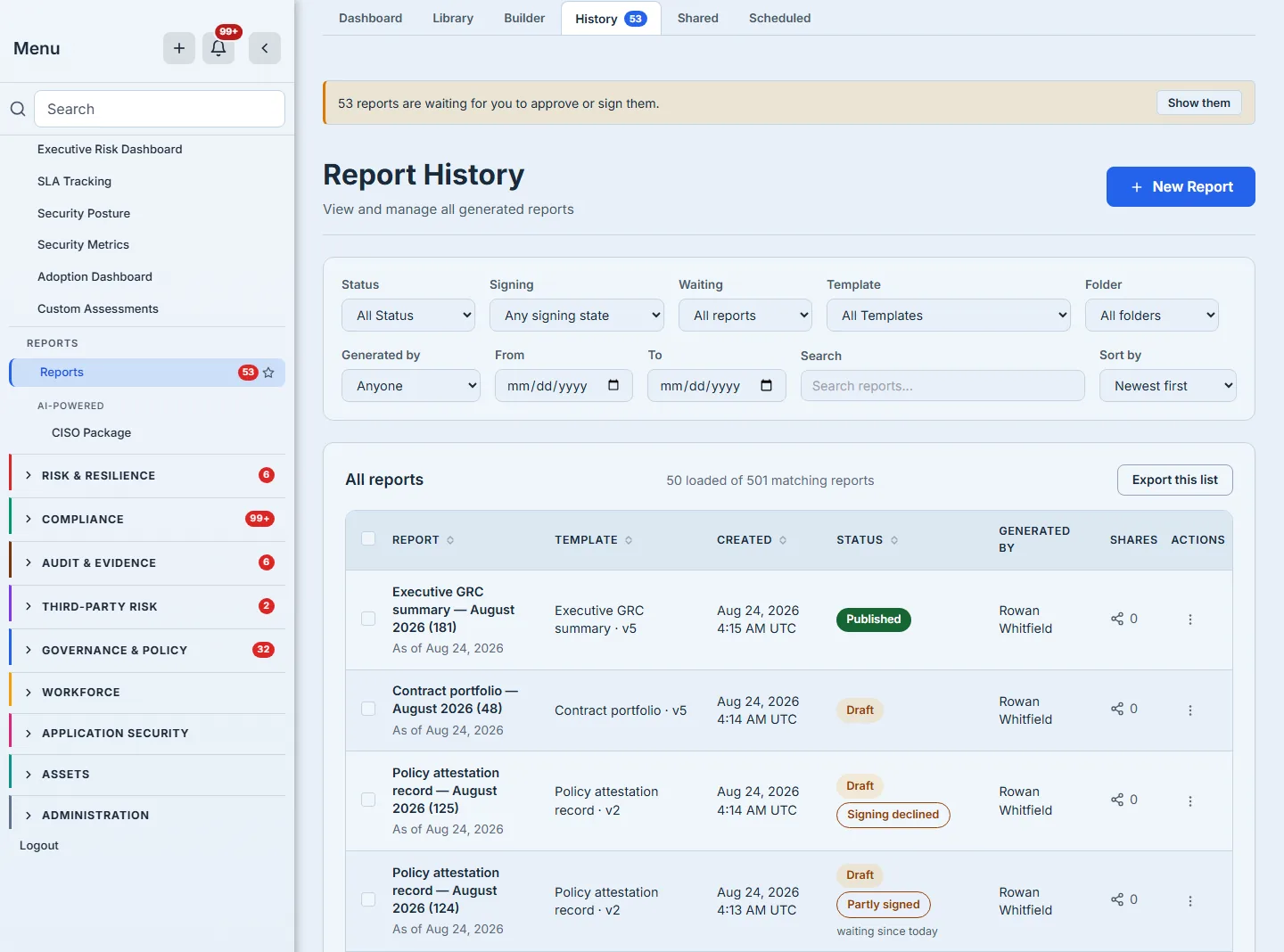Screen dimensions: 1284x952
Task: Sort by REPORT column sort icon
Action: [x=450, y=540]
